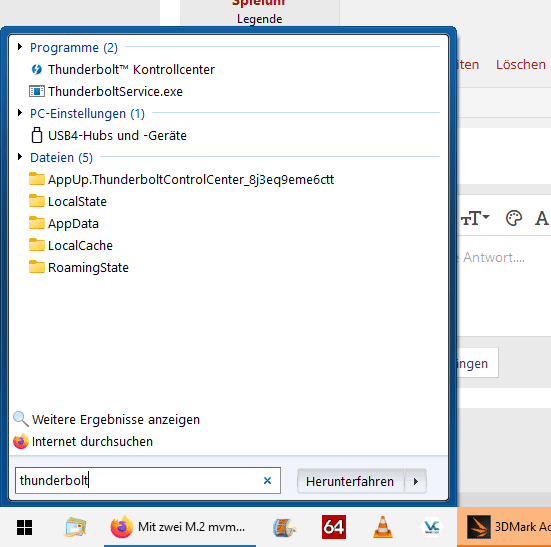Collapse the PC-Einstellungen (1) group arrow
The width and height of the screenshot is (551, 547).
(x=20, y=113)
